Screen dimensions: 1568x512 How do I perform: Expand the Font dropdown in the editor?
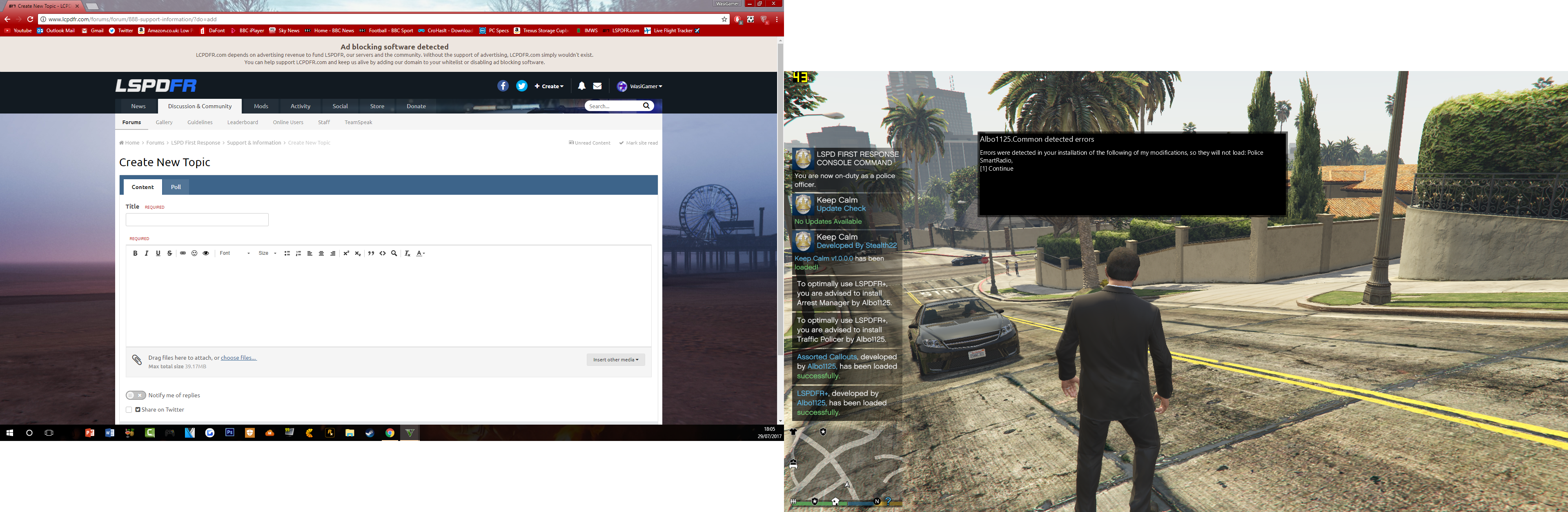tap(234, 253)
